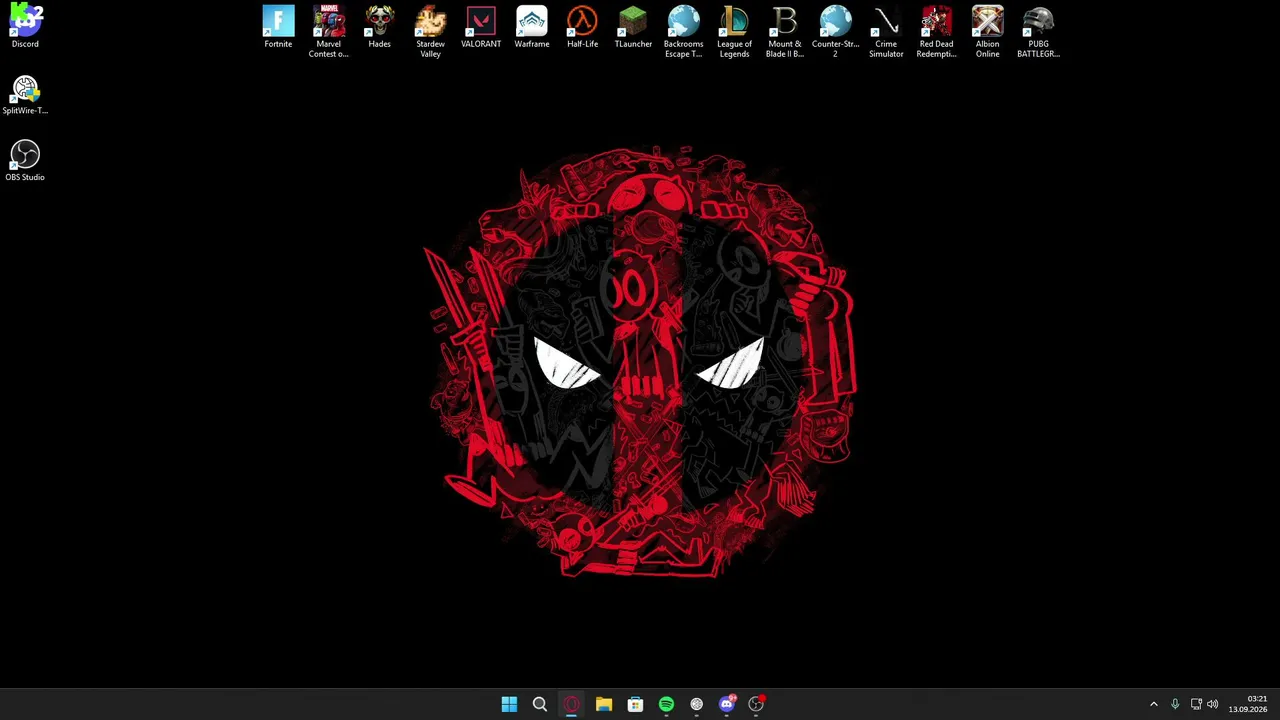
Task: Select the VALORANT desktop shortcut
Action: pos(481,27)
